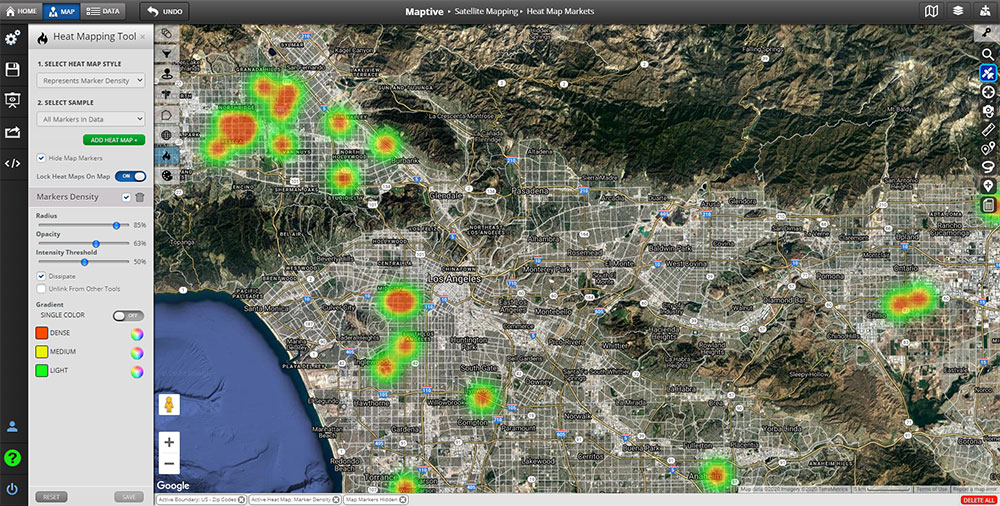Open the embed code icon

(13, 163)
